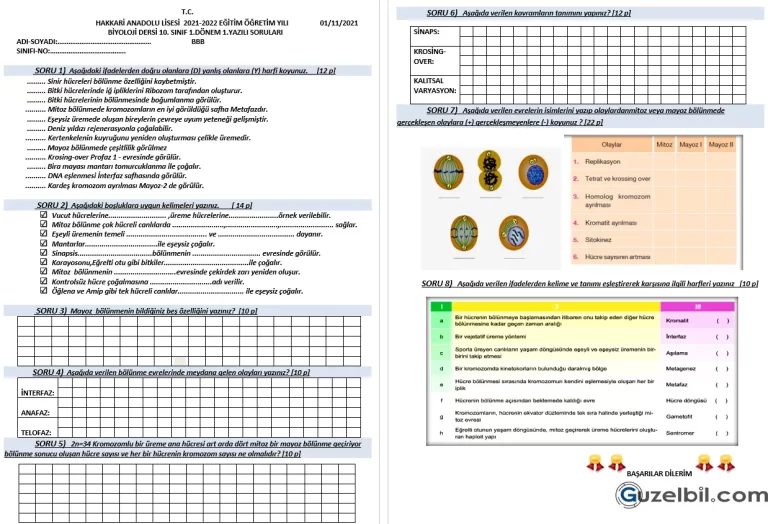Image resolution: width=768 pixels, height=524 pixels.
Task: Click the Mitoz column header in table
Action: point(664,145)
